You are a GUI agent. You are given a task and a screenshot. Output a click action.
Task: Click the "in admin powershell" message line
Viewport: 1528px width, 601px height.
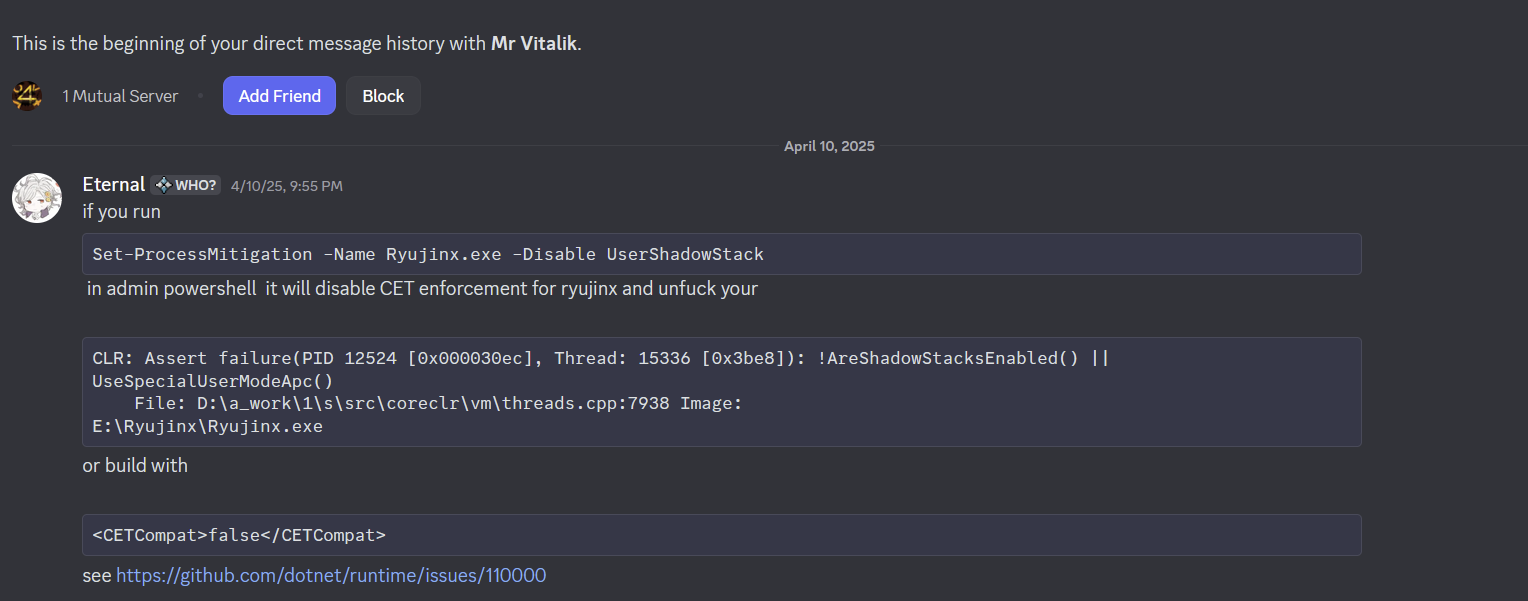tap(422, 289)
